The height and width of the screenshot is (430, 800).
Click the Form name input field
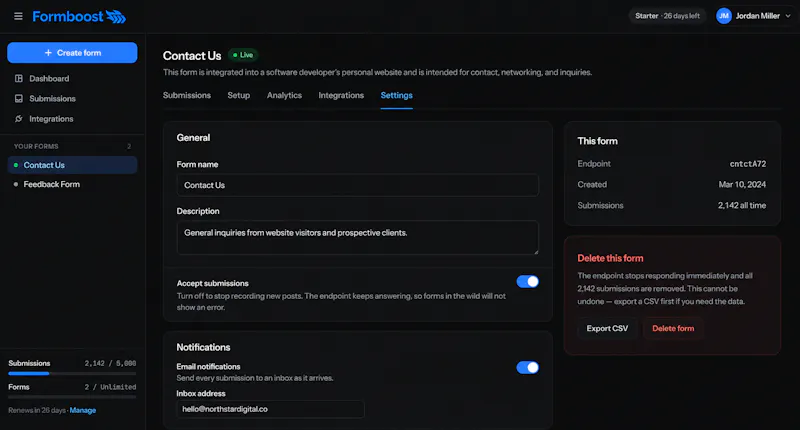pyautogui.click(x=357, y=185)
